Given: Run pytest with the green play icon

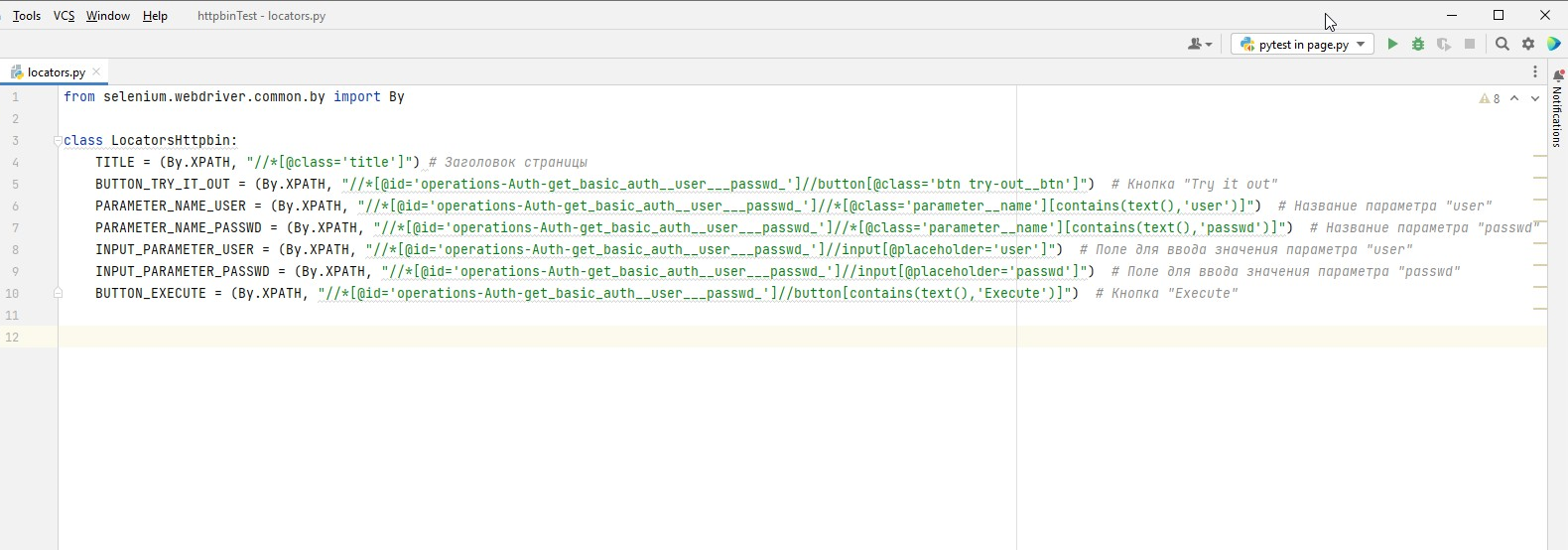Looking at the screenshot, I should [1392, 44].
